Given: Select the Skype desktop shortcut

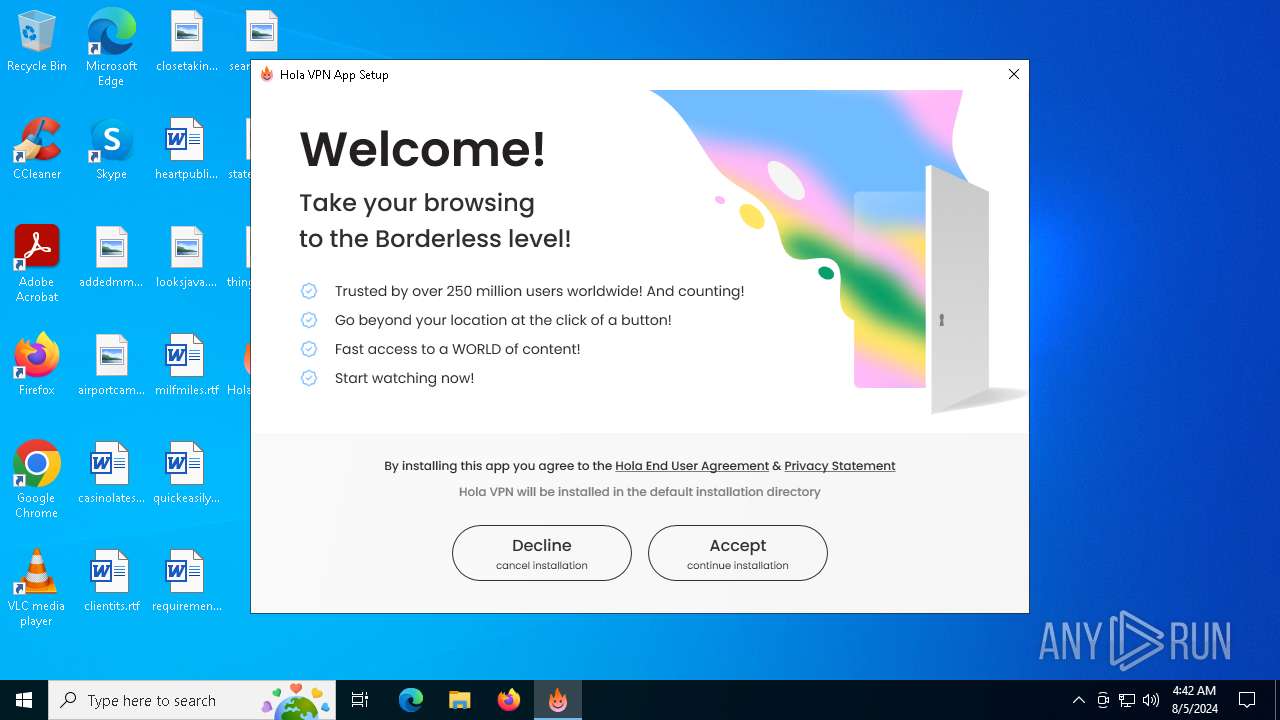Looking at the screenshot, I should [x=111, y=149].
